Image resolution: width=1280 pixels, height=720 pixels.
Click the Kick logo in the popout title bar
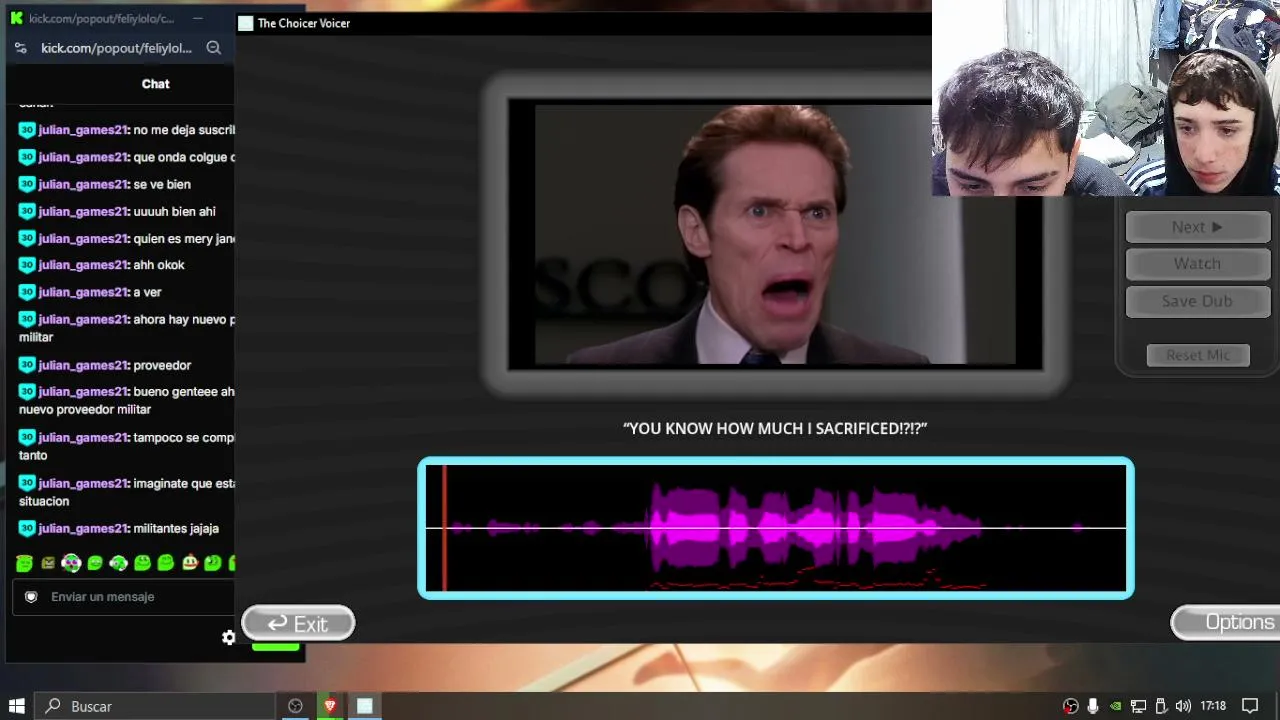tap(16, 18)
